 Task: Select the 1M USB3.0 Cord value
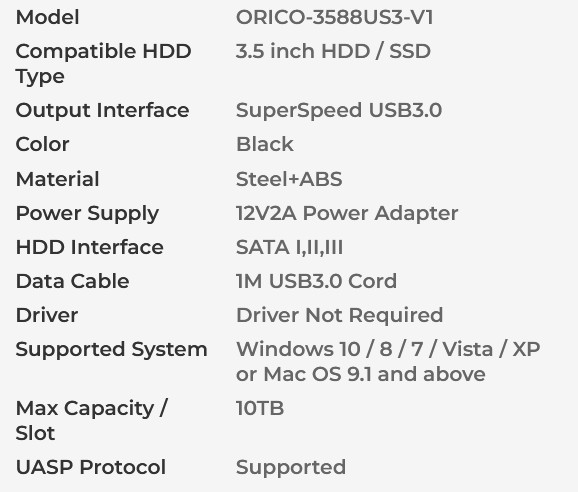(316, 281)
